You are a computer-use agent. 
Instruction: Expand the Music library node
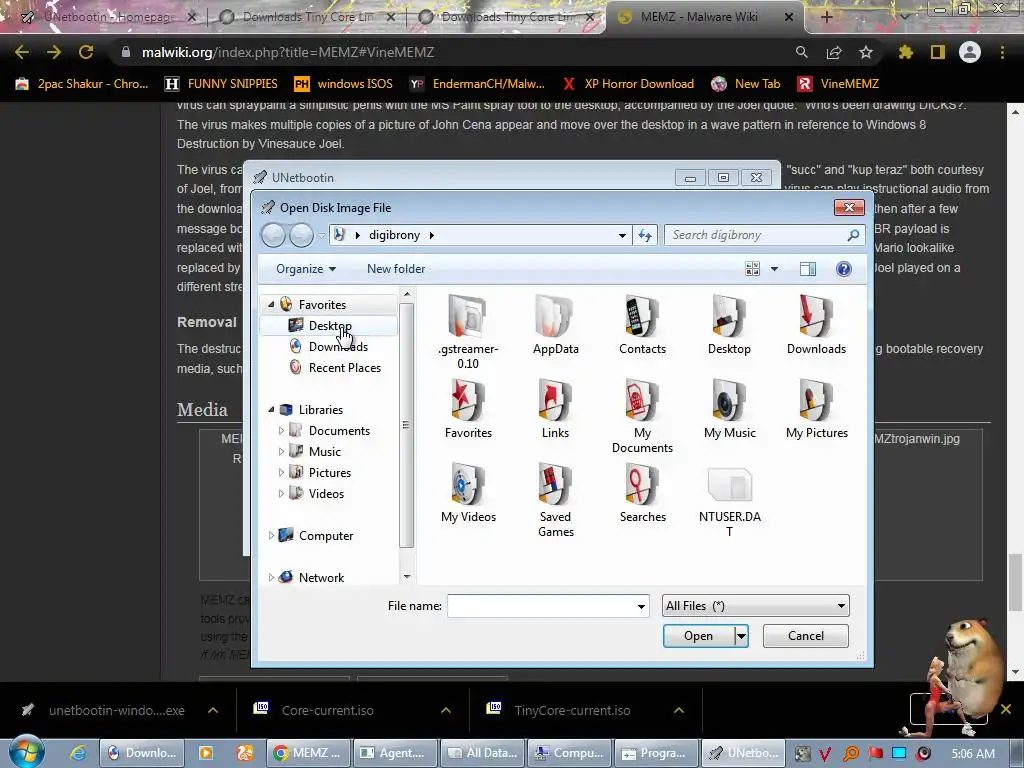pos(281,451)
